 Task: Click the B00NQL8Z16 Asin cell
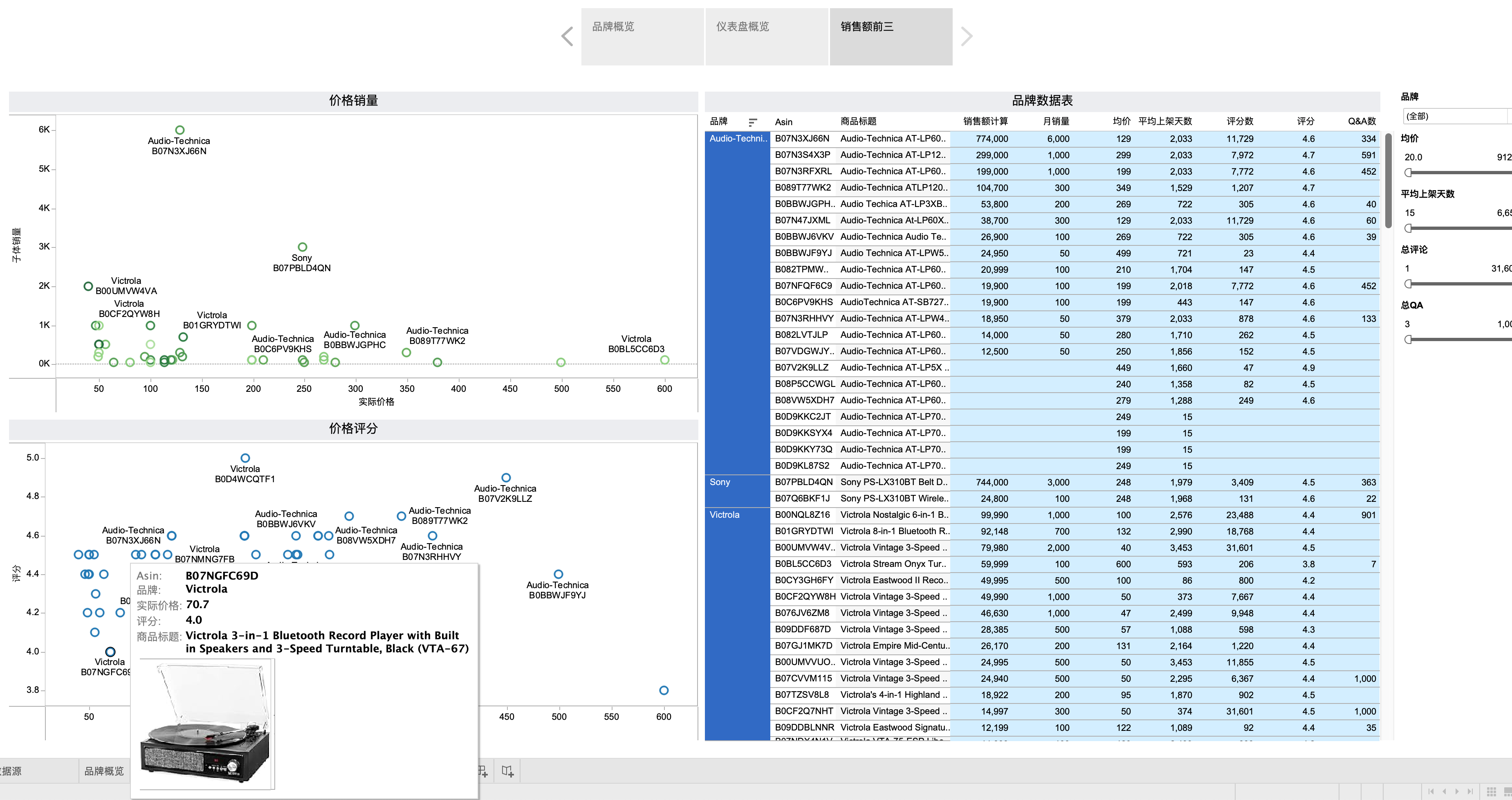[x=802, y=515]
